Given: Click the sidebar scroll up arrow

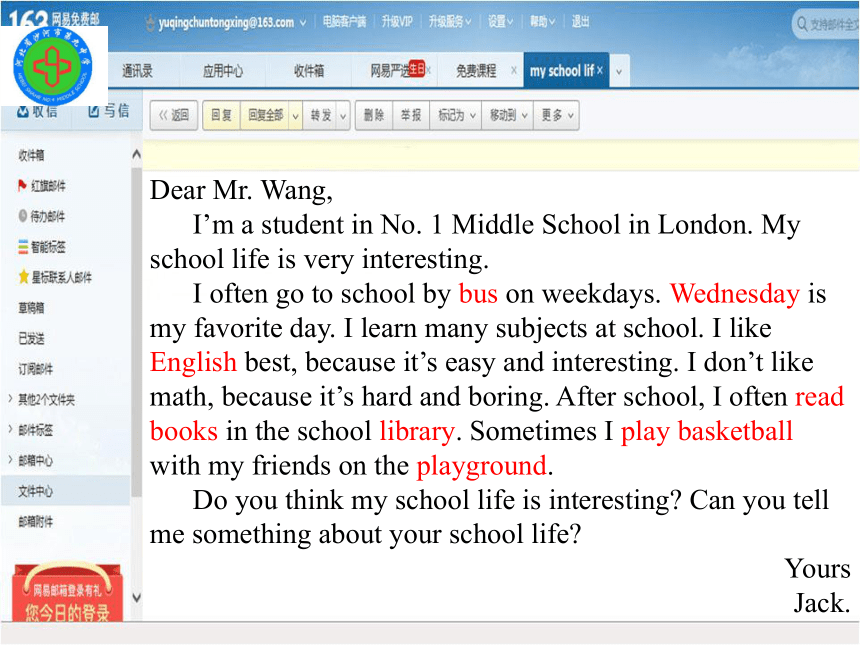Looking at the screenshot, I should click(137, 155).
